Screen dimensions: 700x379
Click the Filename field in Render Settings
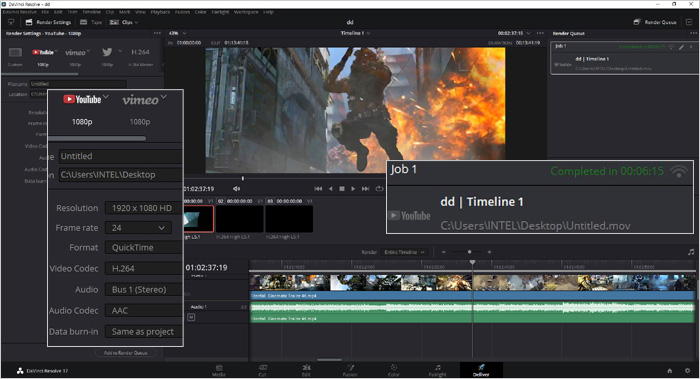tap(78, 83)
